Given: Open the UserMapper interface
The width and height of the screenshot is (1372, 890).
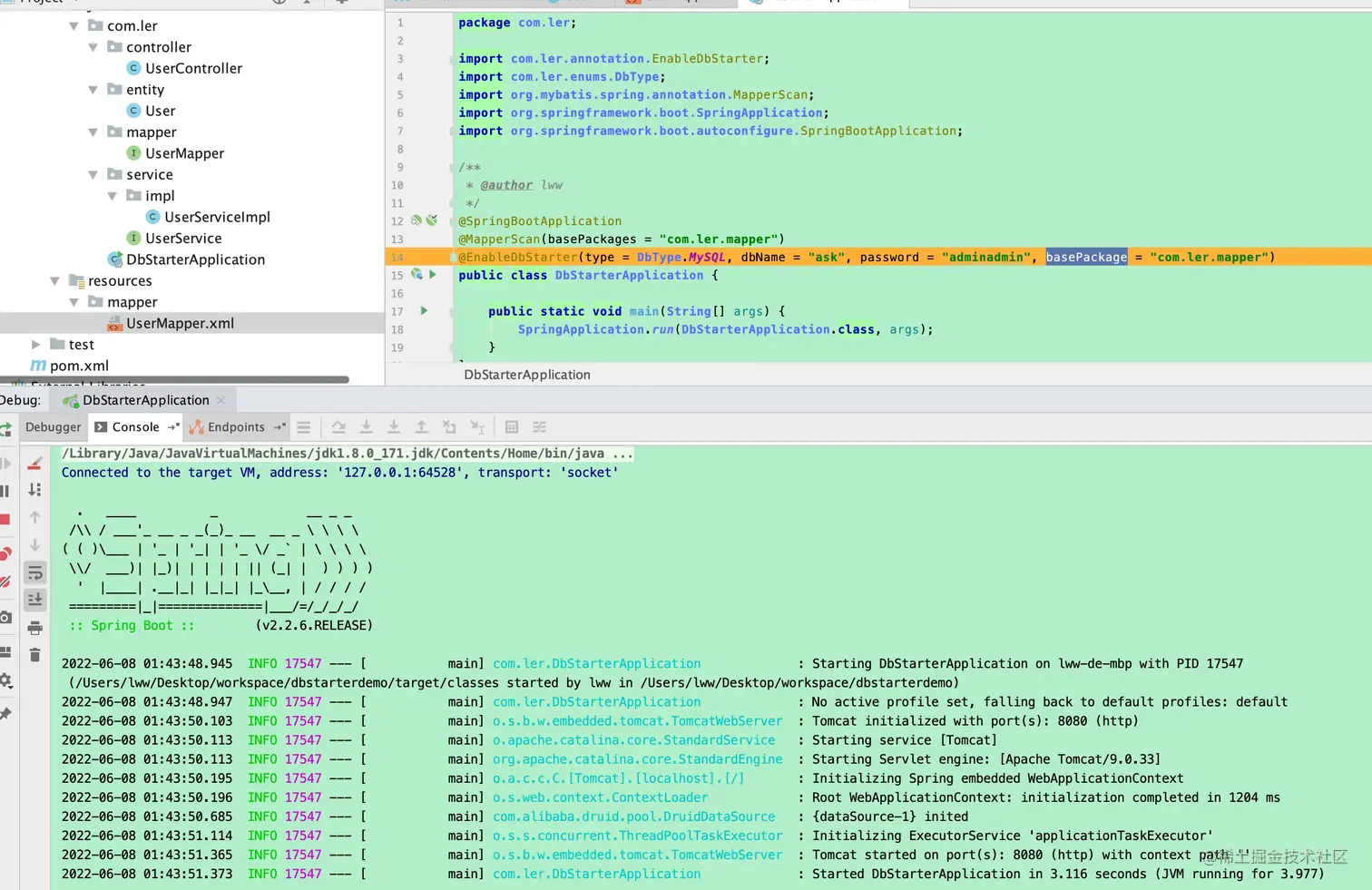Looking at the screenshot, I should [x=184, y=153].
